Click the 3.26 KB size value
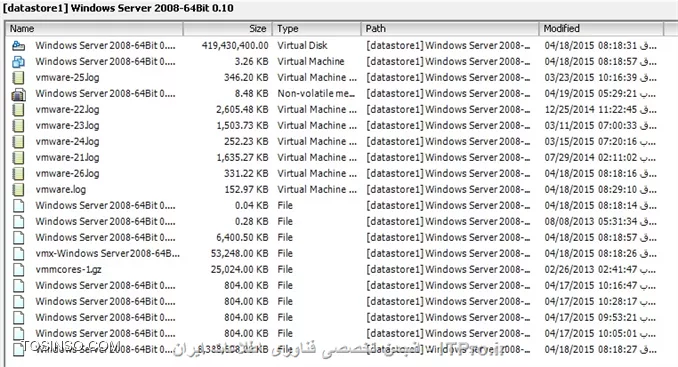The width and height of the screenshot is (678, 367). pyautogui.click(x=251, y=61)
